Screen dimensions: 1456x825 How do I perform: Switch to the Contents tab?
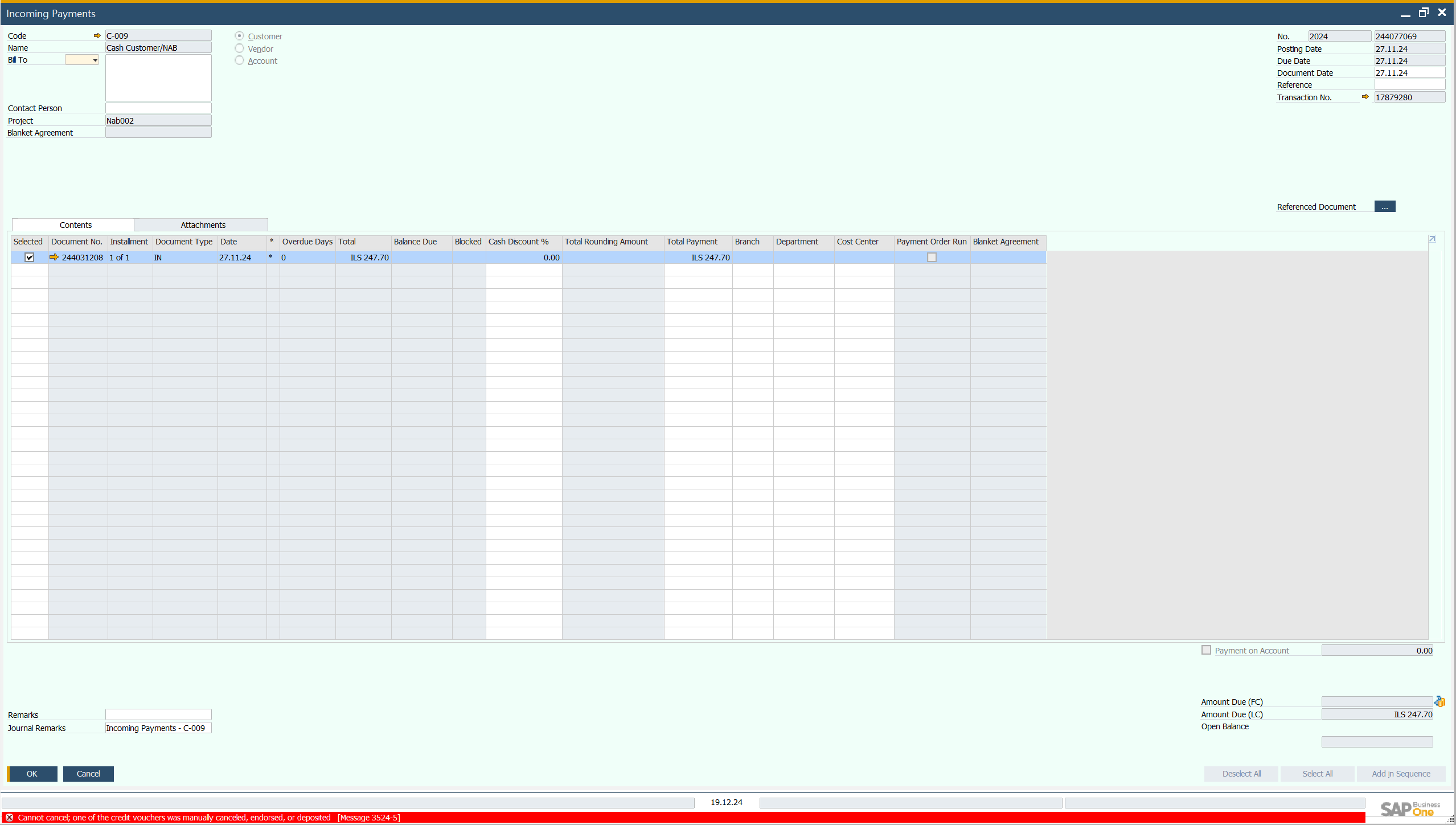click(75, 225)
